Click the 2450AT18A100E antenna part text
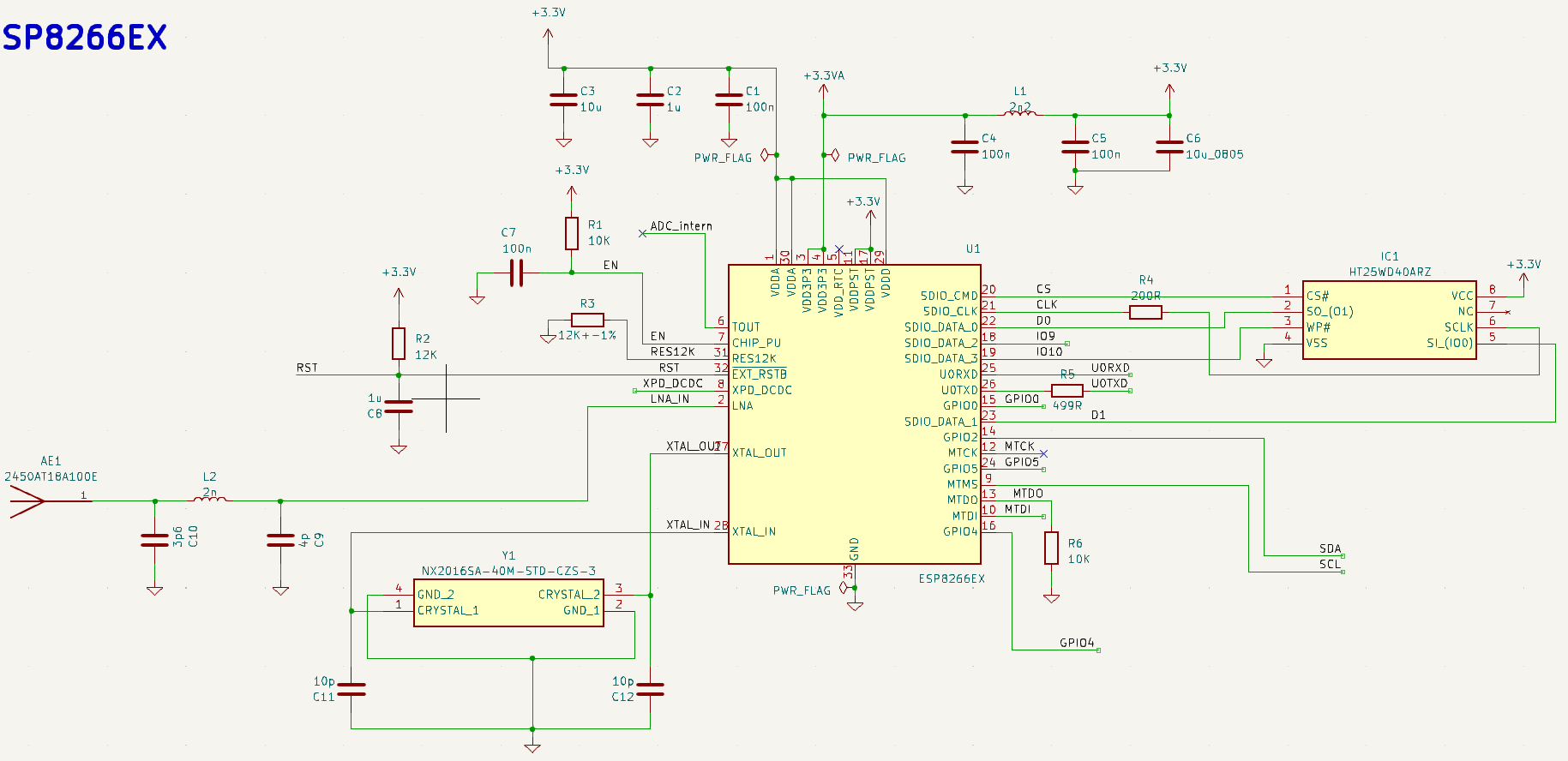This screenshot has height=761, width=1568. point(51,476)
